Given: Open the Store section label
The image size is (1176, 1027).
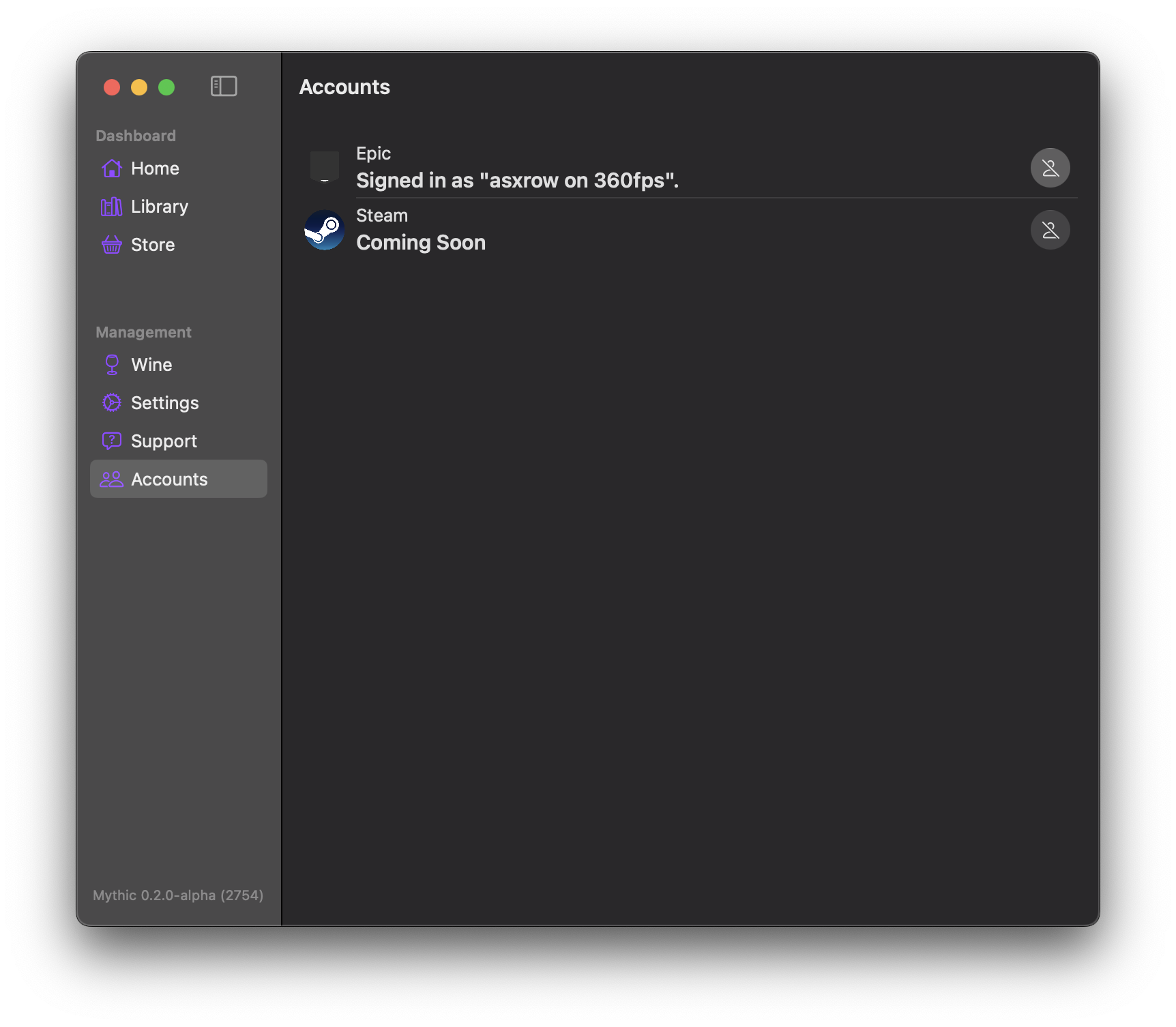Looking at the screenshot, I should tap(153, 245).
